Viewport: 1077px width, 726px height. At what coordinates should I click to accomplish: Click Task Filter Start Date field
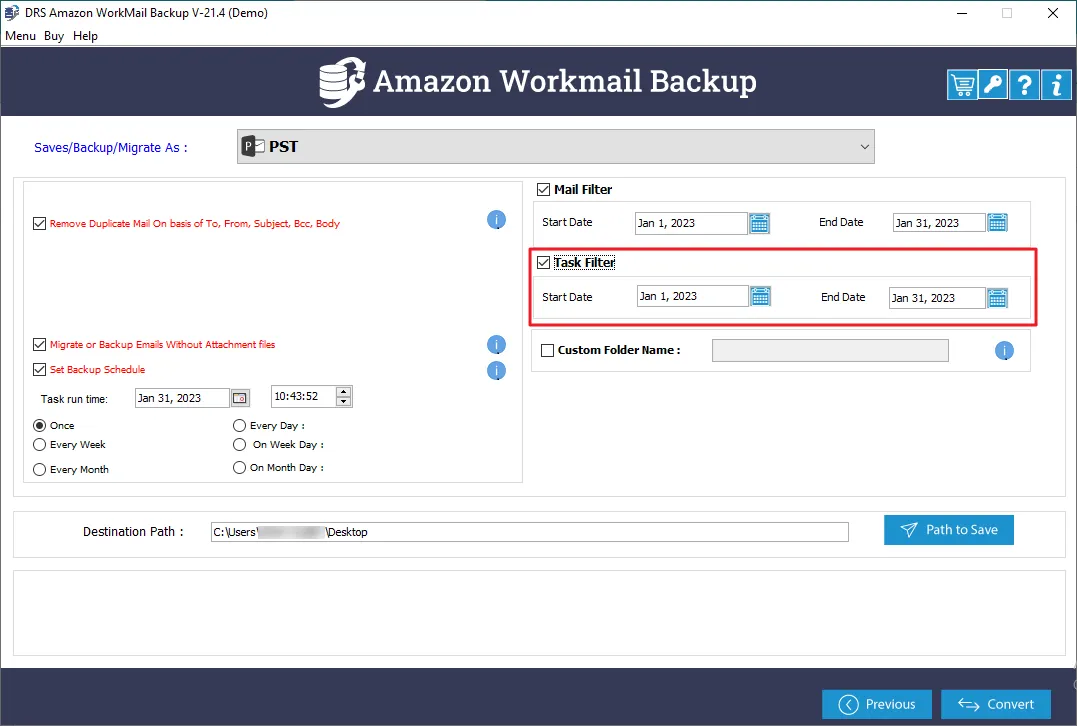(x=692, y=296)
